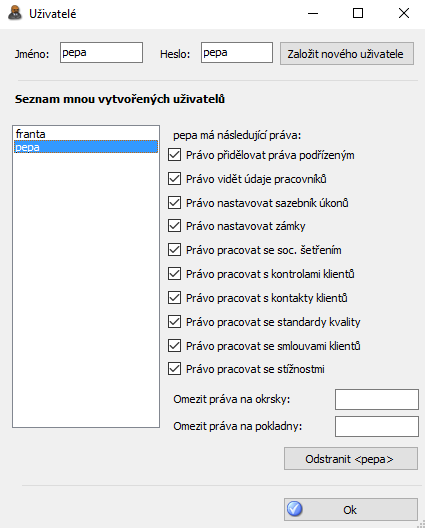425x528 pixels.
Task: Toggle Právo nastavovat sazebník úkonů checkbox
Action: tap(174, 203)
